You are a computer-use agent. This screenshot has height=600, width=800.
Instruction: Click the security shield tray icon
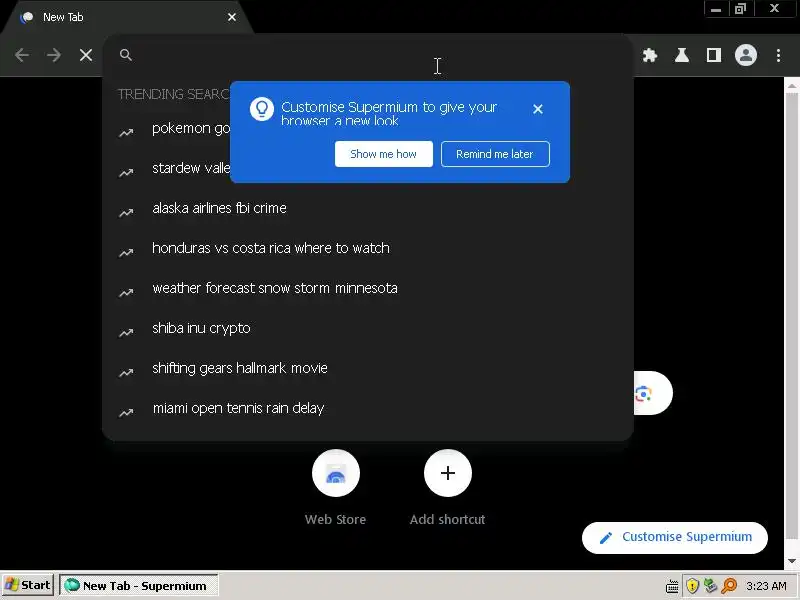tap(692, 586)
